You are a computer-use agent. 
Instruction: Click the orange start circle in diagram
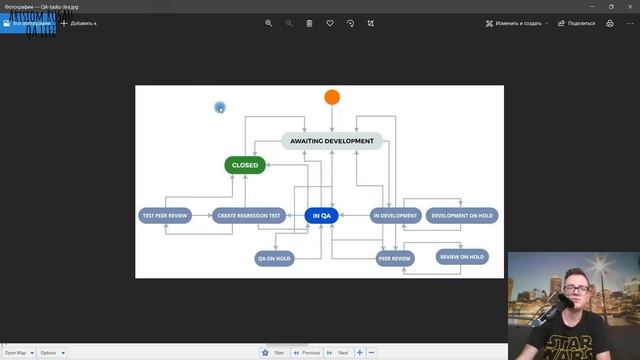332,97
